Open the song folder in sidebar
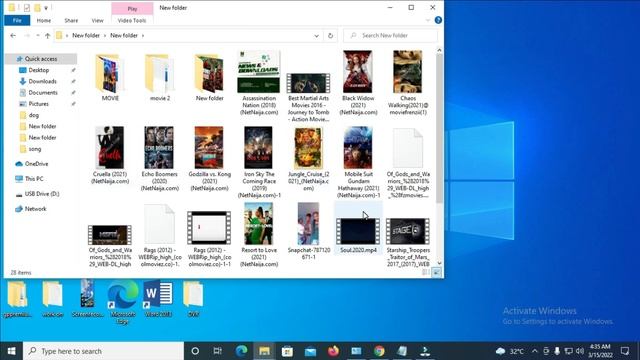This screenshot has width=640, height=360. click(35, 149)
